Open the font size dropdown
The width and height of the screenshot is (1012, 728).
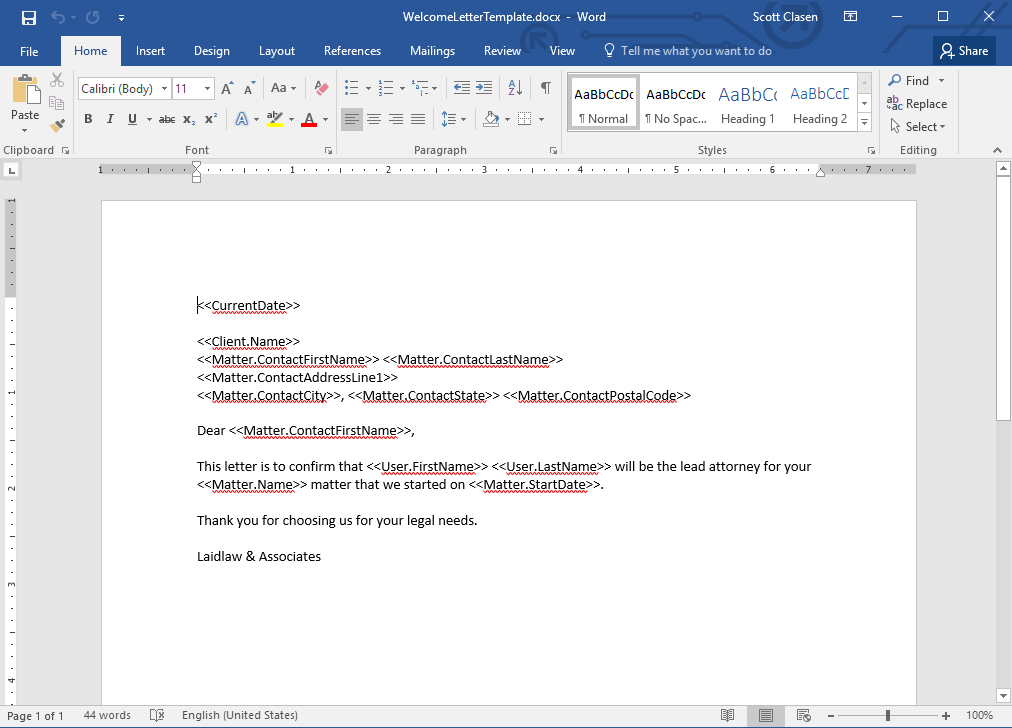(x=207, y=89)
